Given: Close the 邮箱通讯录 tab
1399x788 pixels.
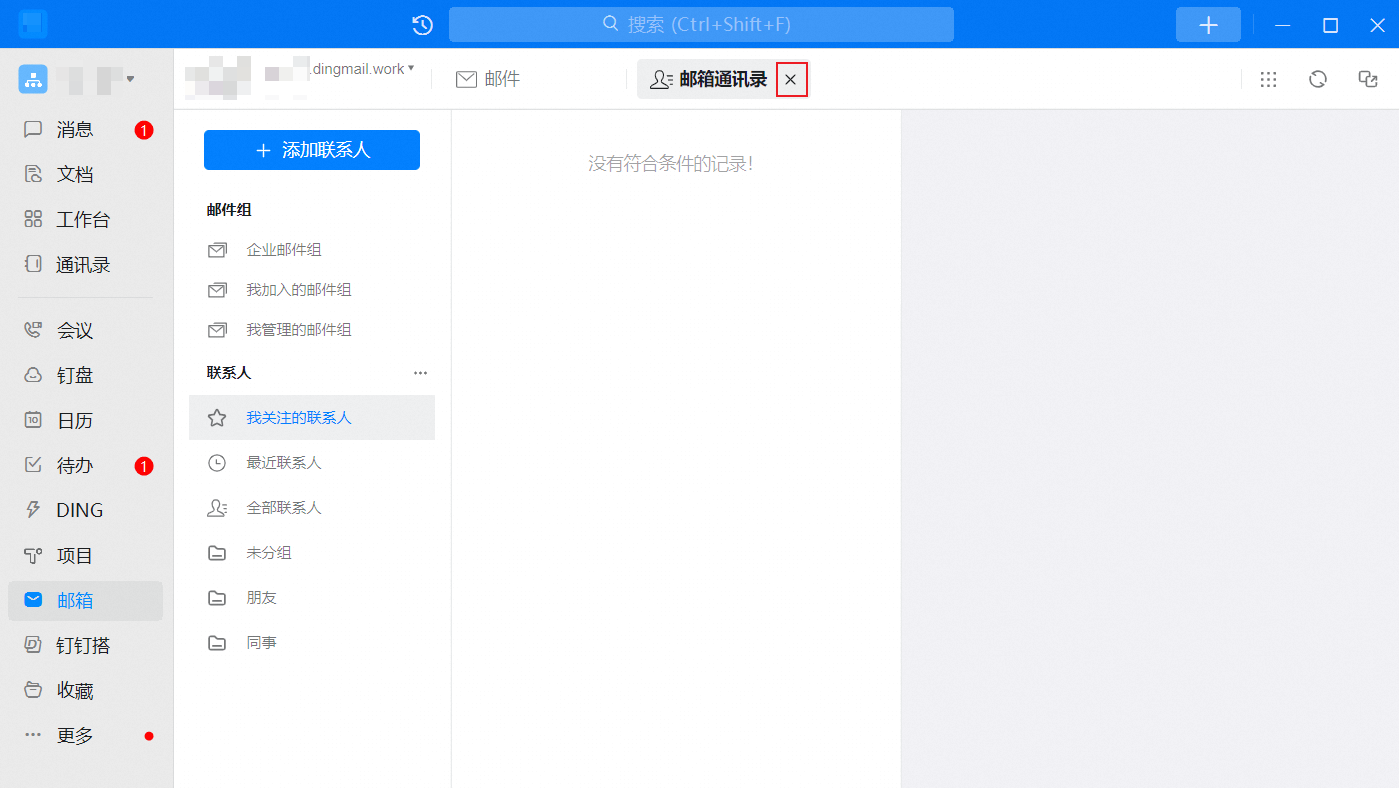Looking at the screenshot, I should pos(791,80).
